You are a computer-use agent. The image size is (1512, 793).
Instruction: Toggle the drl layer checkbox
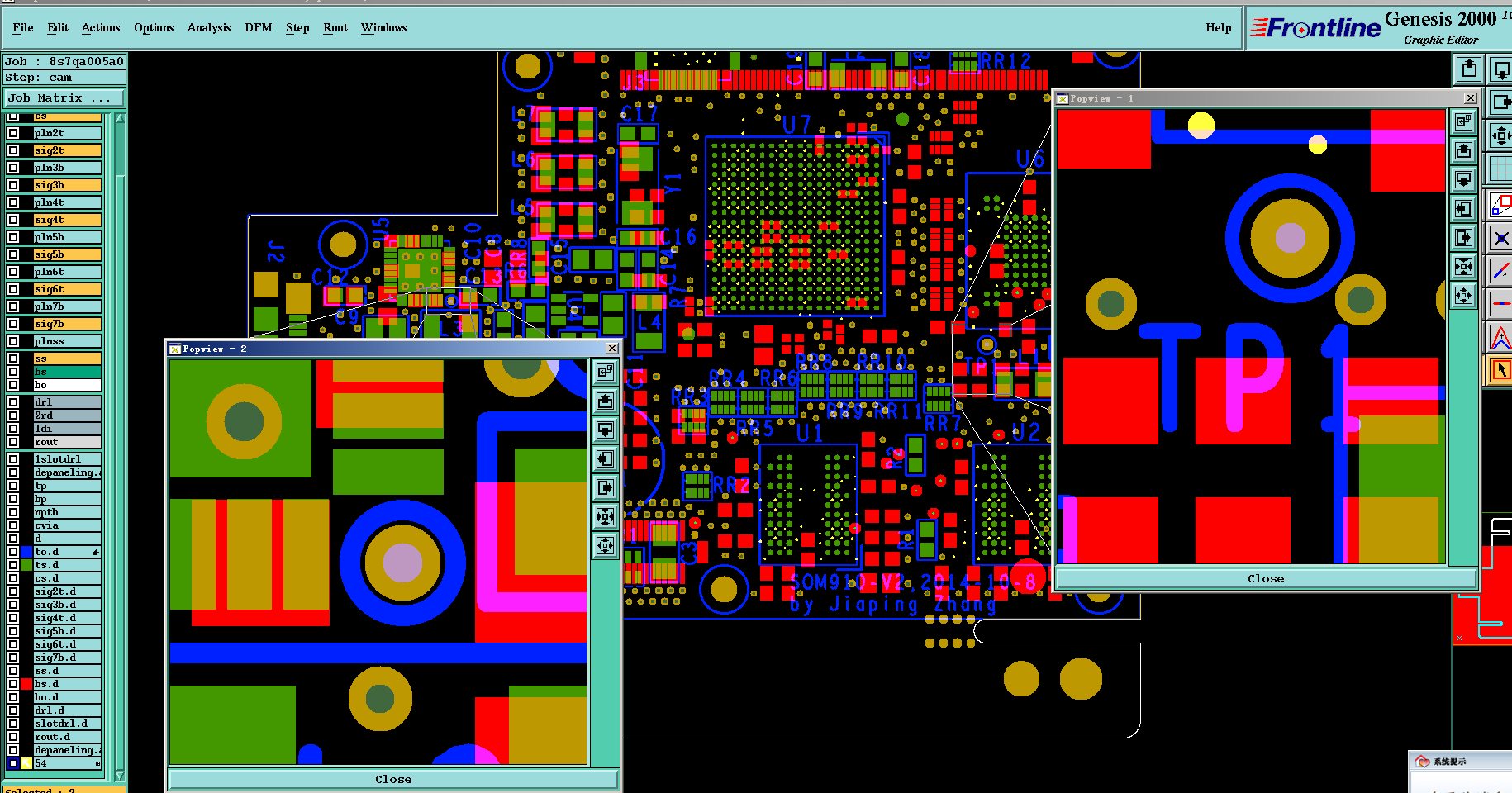click(13, 402)
